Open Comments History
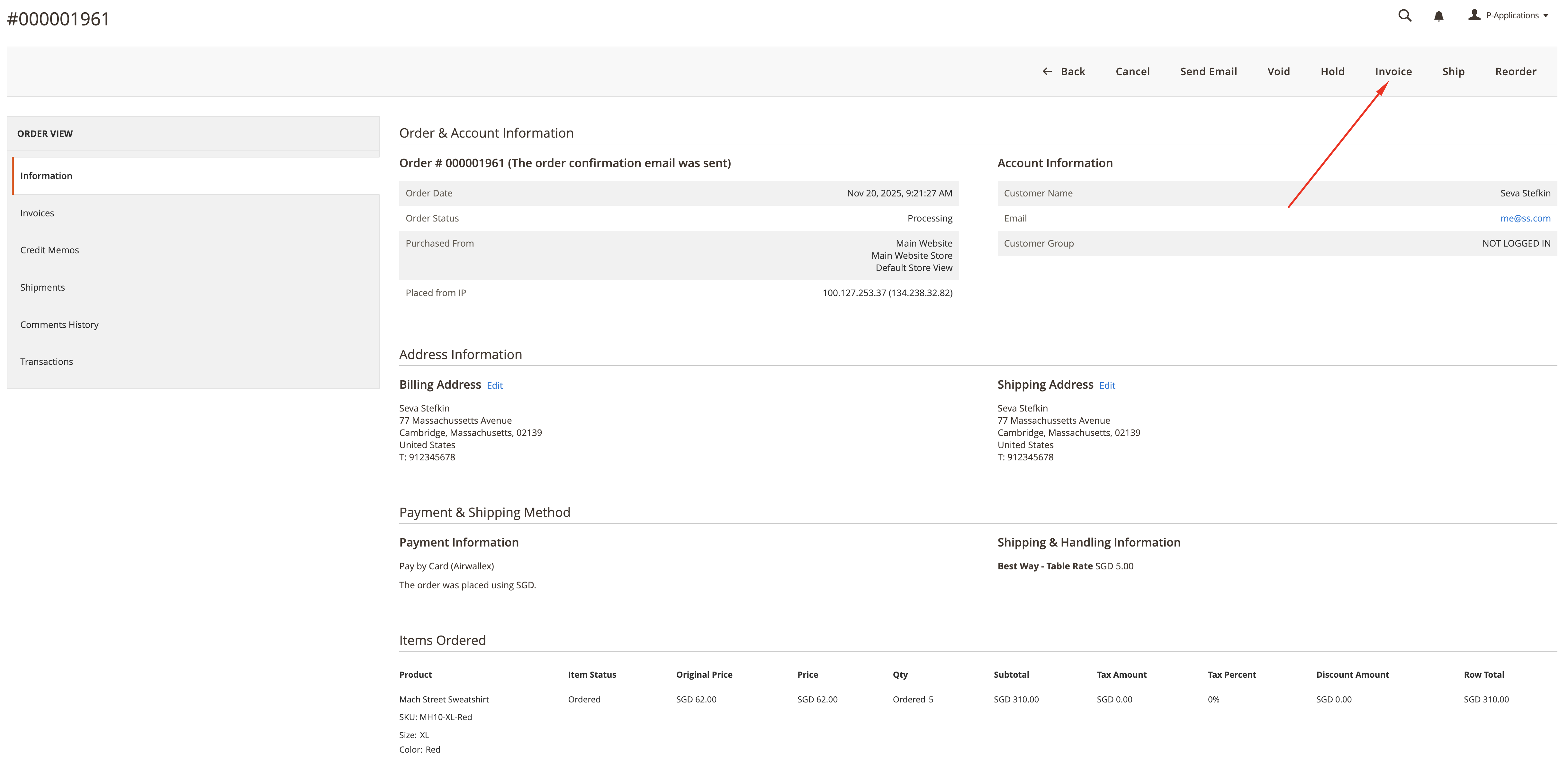 pyautogui.click(x=59, y=324)
